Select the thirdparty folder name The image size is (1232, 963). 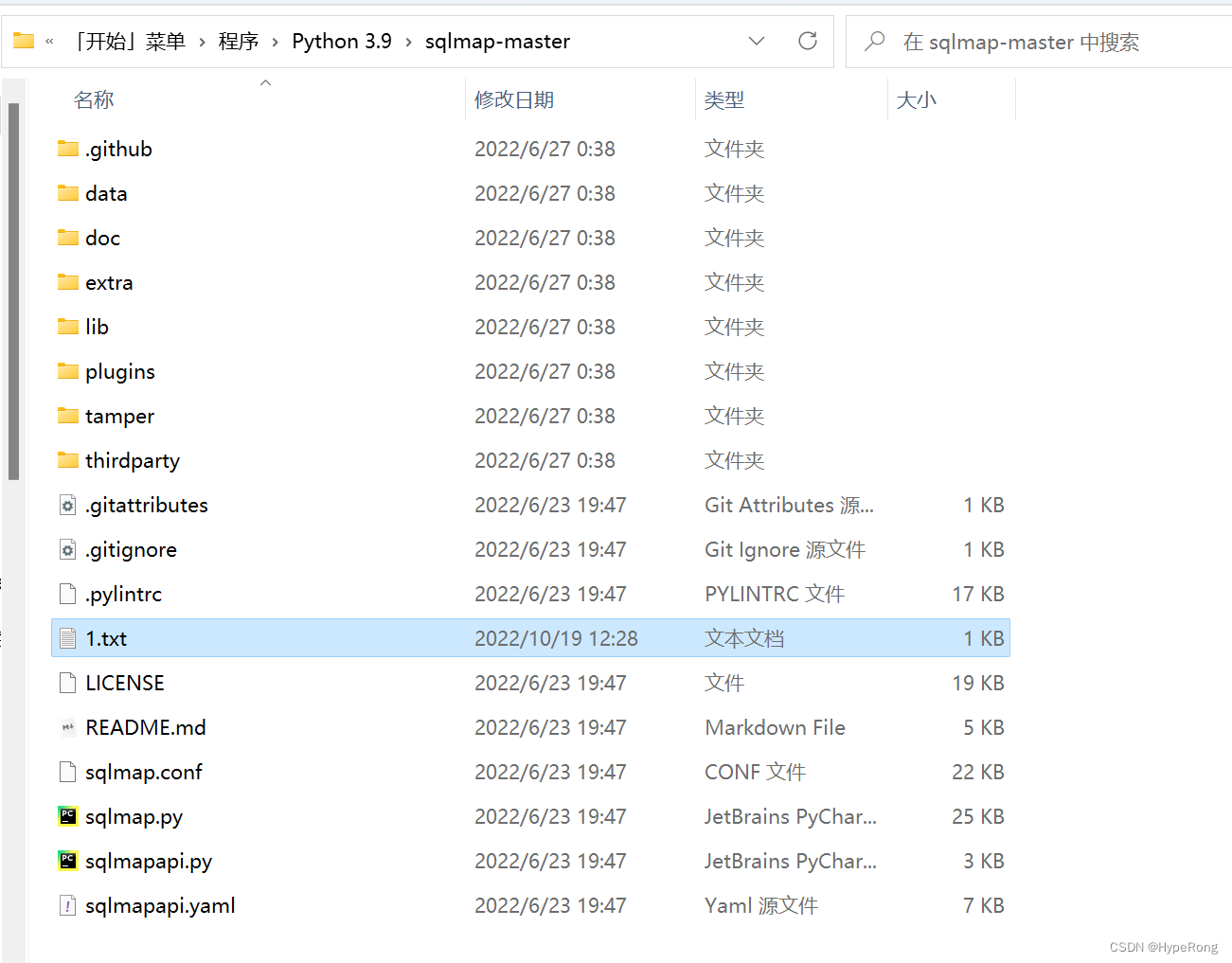(x=133, y=460)
